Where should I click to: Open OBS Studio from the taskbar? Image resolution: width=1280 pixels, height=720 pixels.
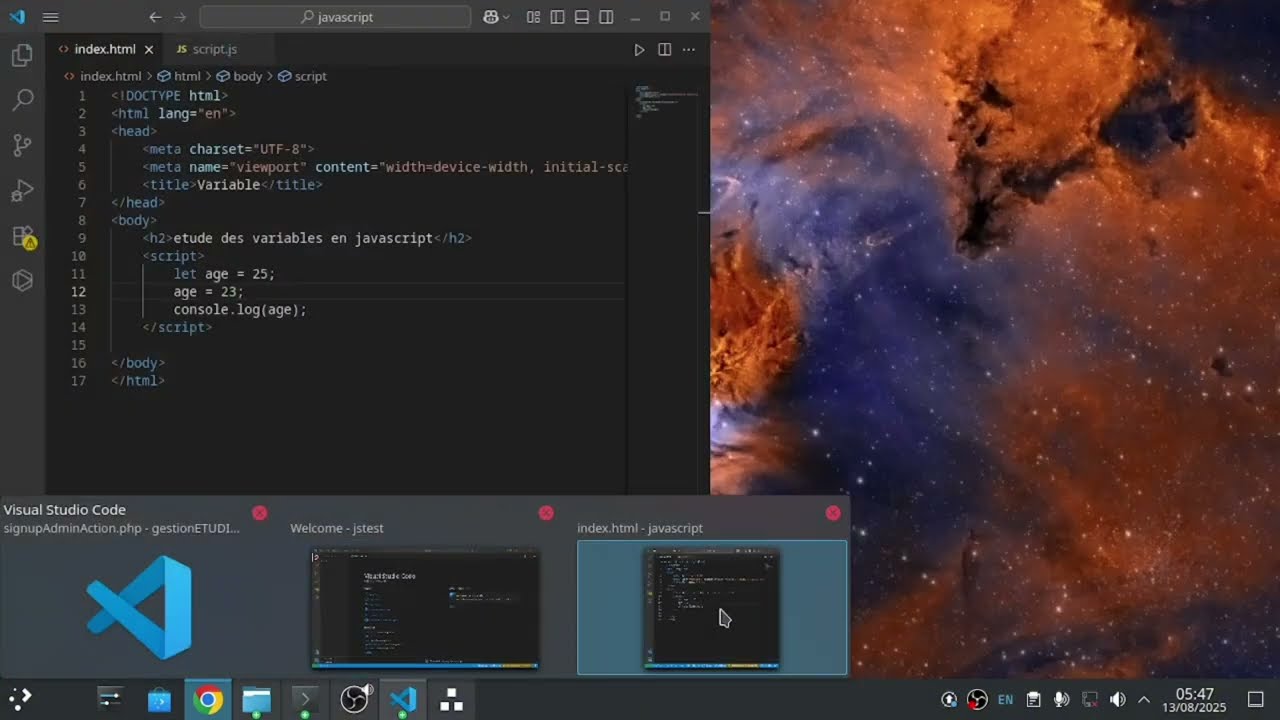coord(355,699)
